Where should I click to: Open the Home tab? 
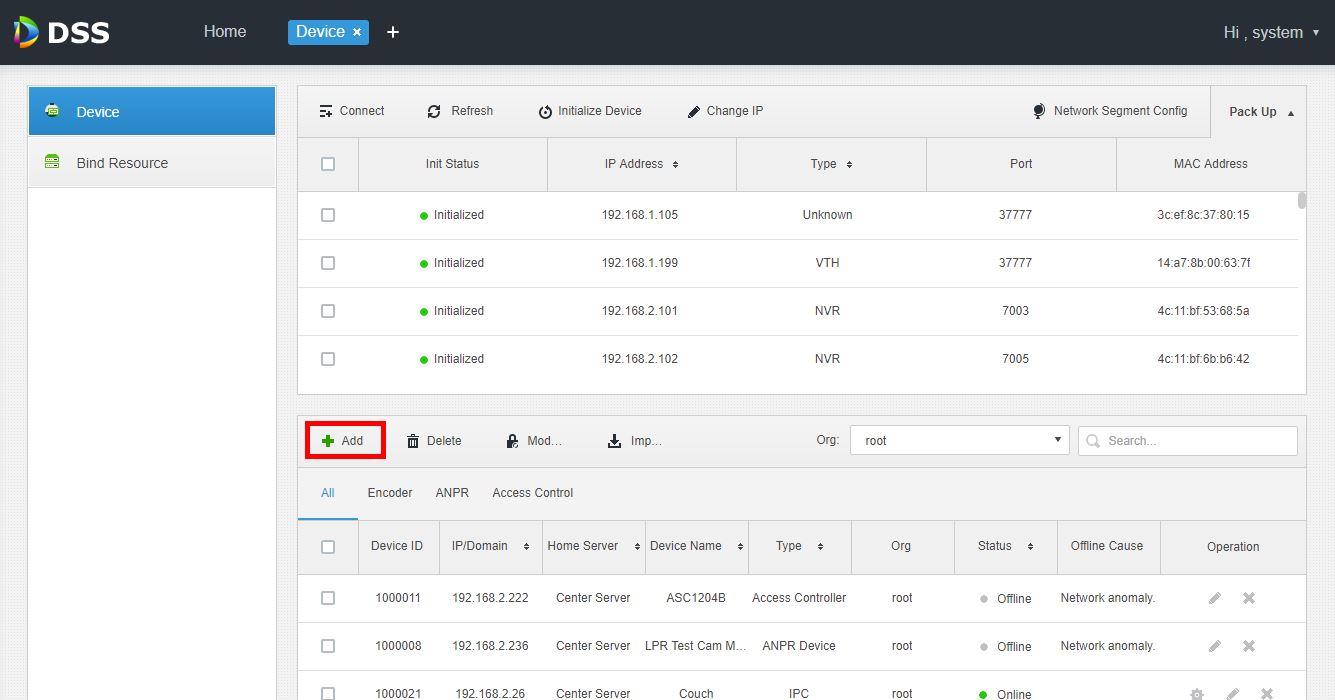tap(225, 32)
